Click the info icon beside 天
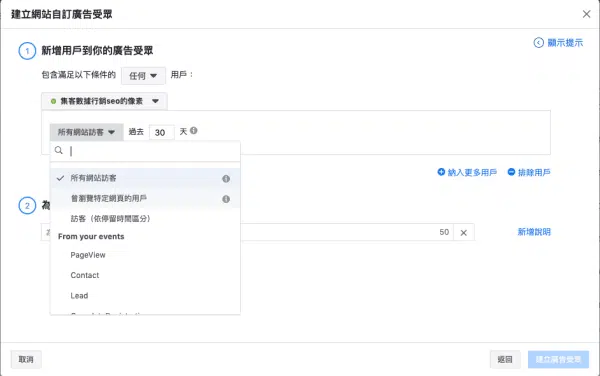Viewport: 600px width, 376px height. click(194, 130)
